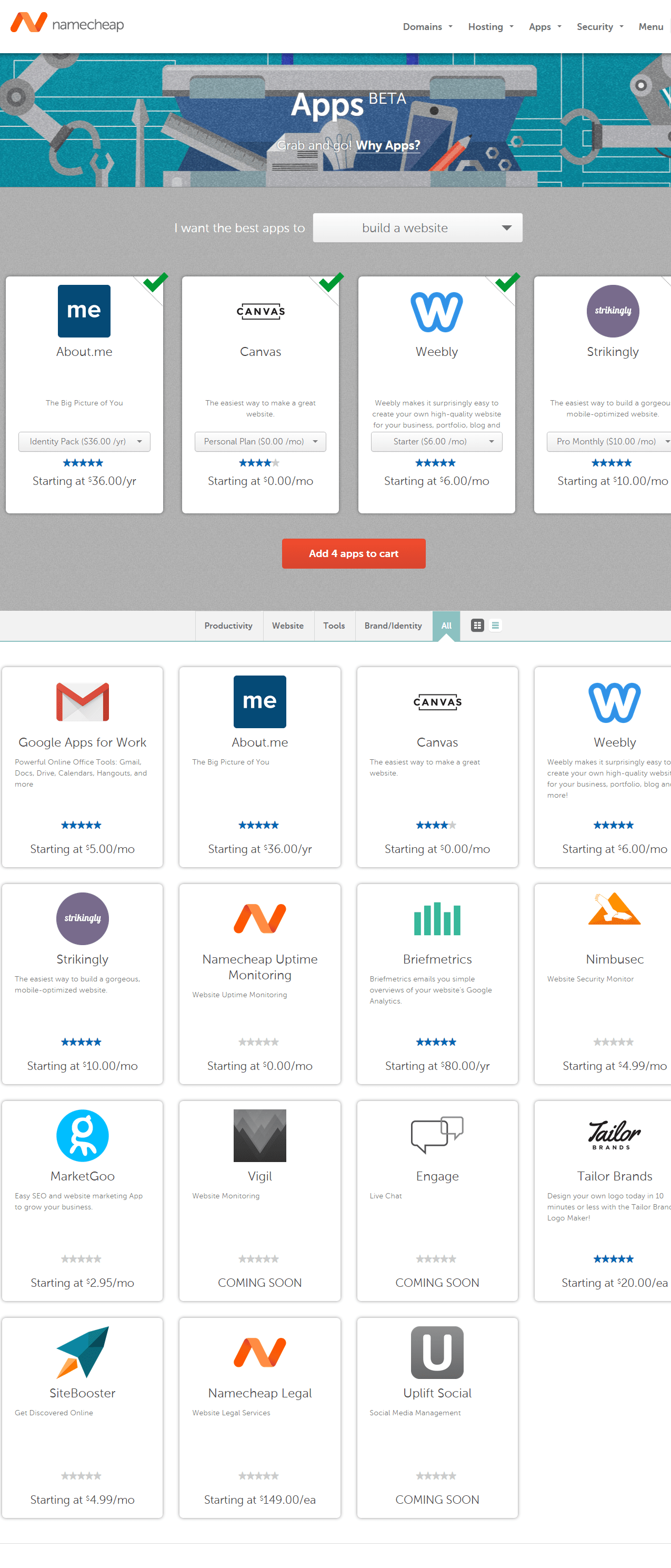Open Uplift Social U icon
This screenshot has width=671, height=1568.
click(x=437, y=1352)
